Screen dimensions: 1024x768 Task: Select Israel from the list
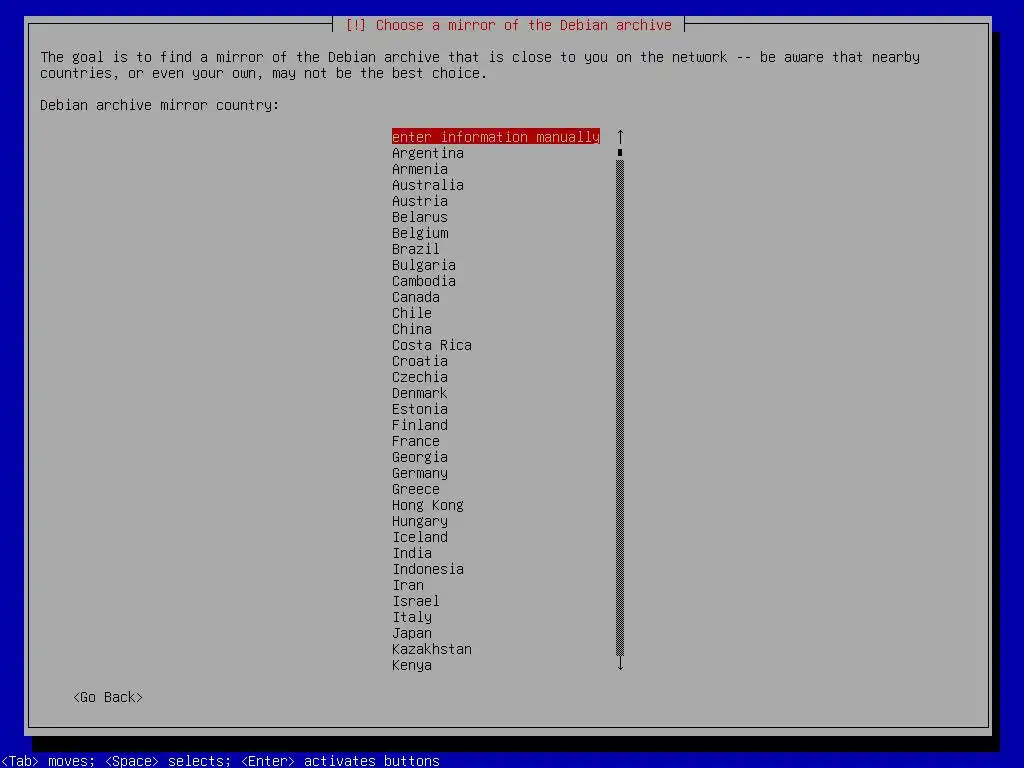(x=415, y=601)
